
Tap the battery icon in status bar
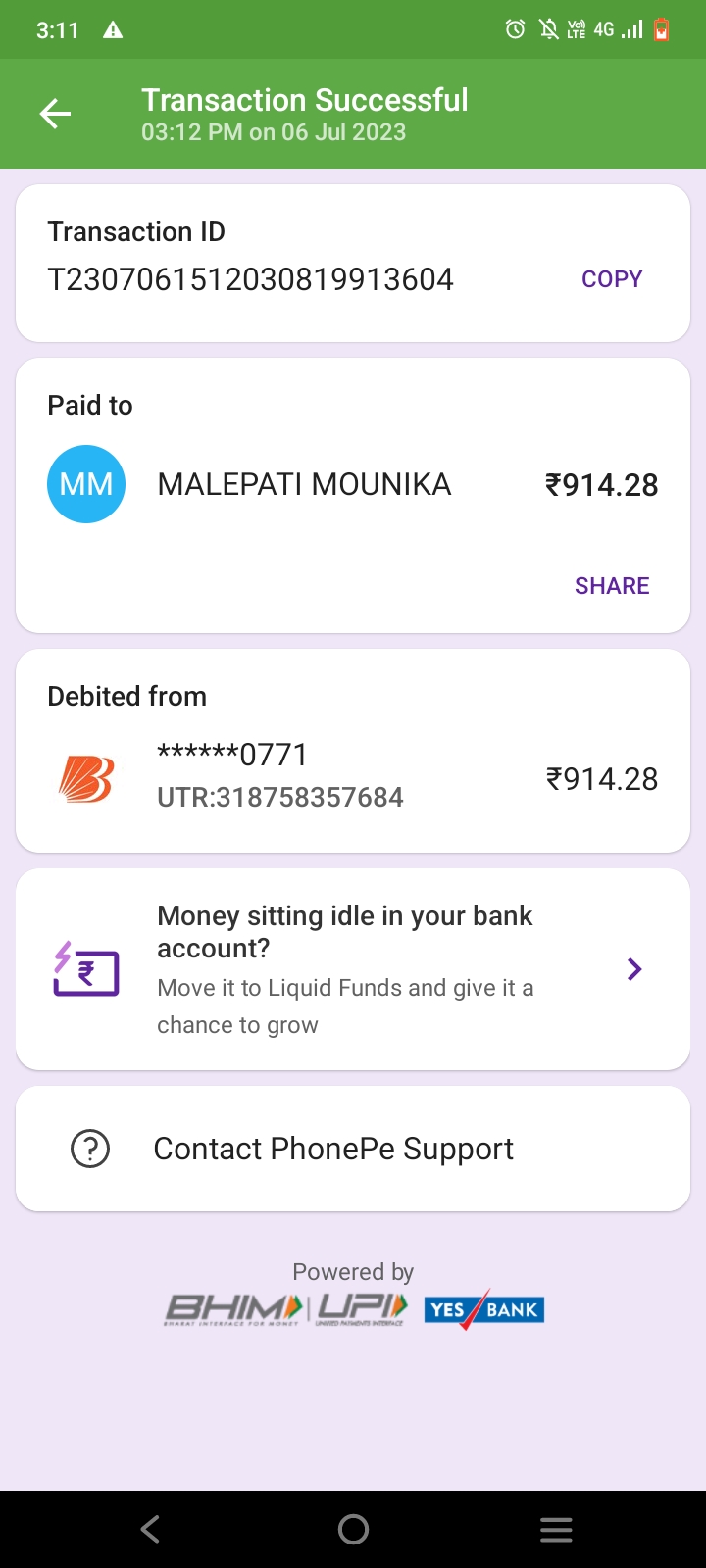662,29
